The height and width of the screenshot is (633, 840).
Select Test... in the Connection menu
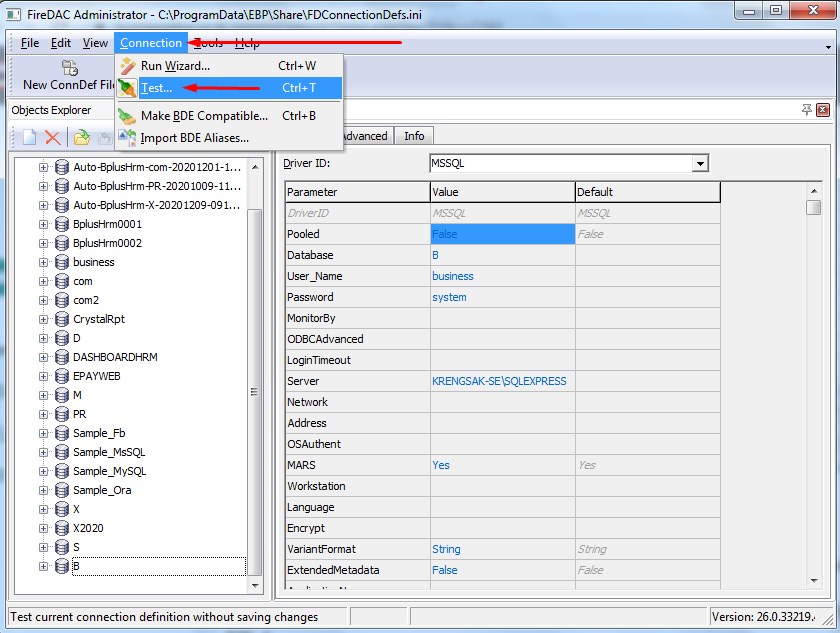pos(229,88)
